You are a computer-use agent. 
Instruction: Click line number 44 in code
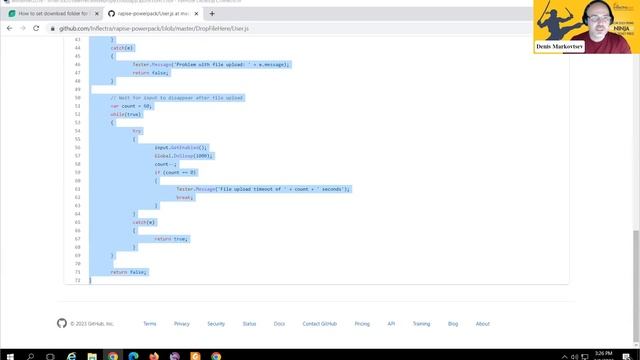coord(78,48)
